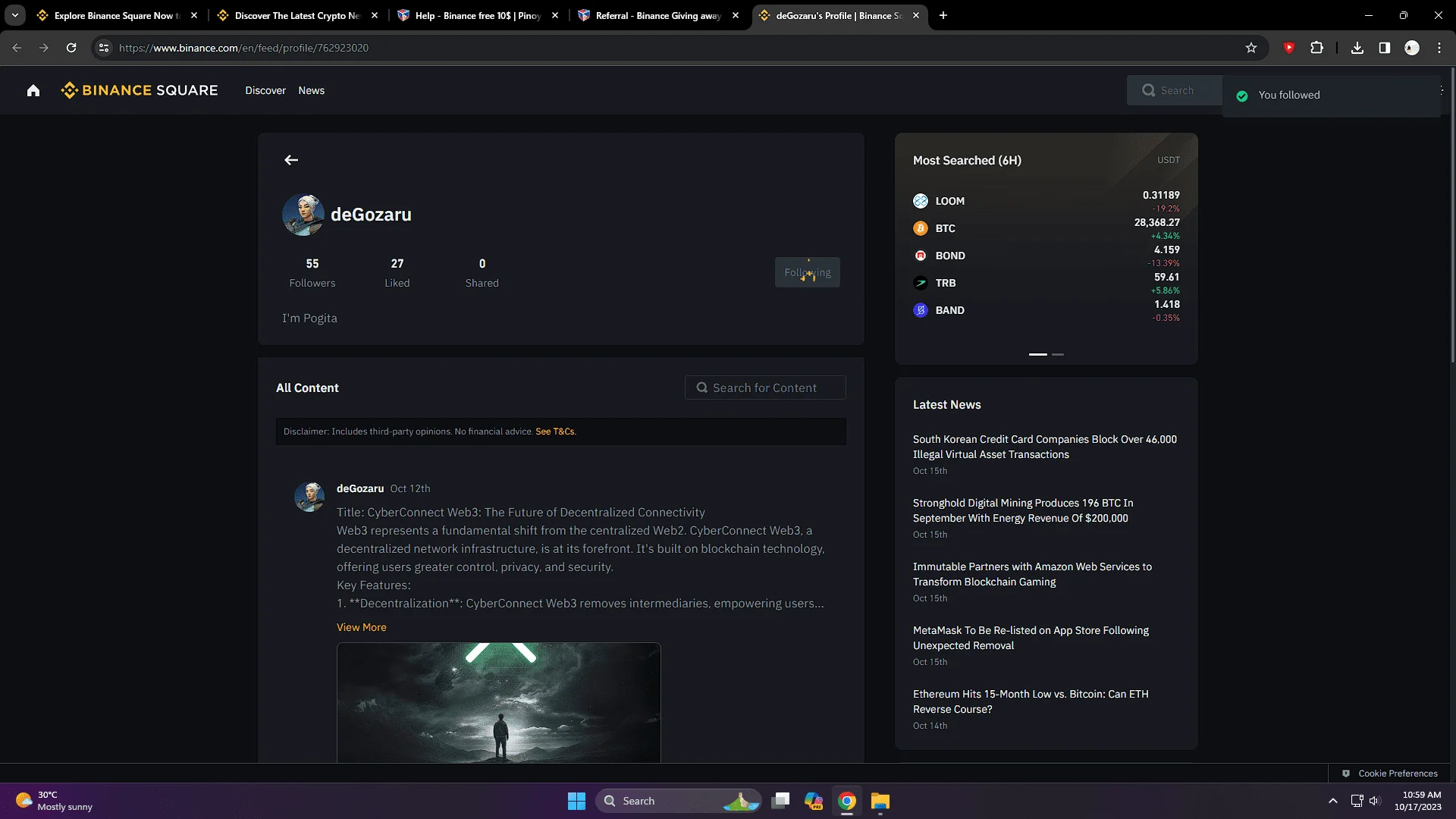Open the network icon in system tray
1456x819 pixels.
[x=1357, y=801]
